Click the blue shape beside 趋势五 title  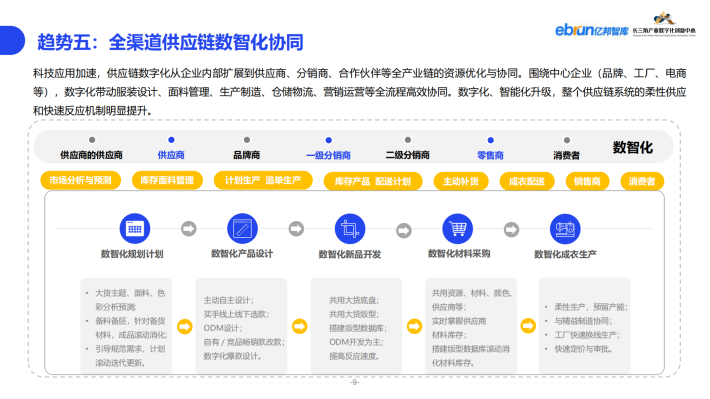click(12, 40)
